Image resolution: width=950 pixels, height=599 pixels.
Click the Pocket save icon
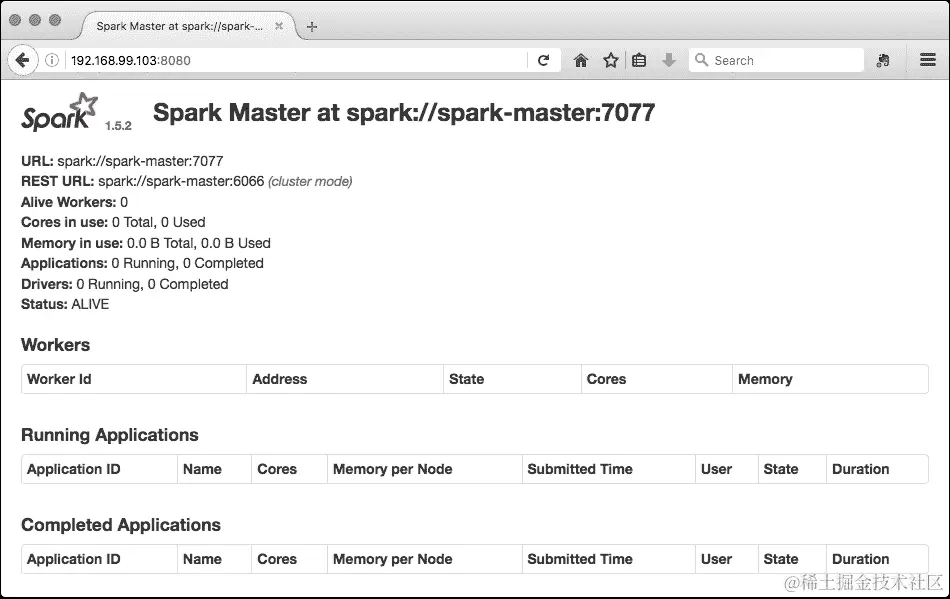(883, 60)
